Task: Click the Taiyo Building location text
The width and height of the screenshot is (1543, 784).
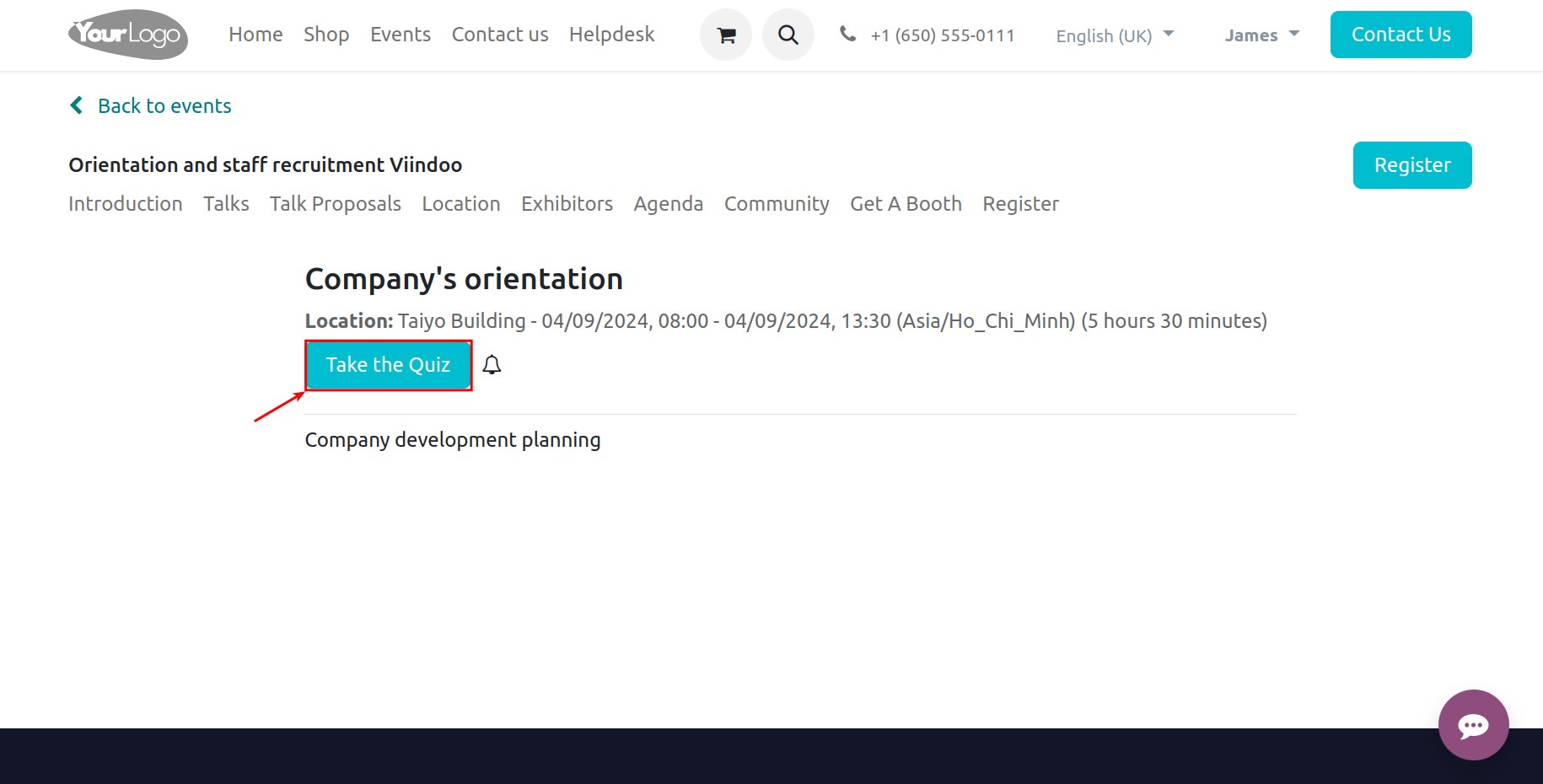Action: point(462,321)
